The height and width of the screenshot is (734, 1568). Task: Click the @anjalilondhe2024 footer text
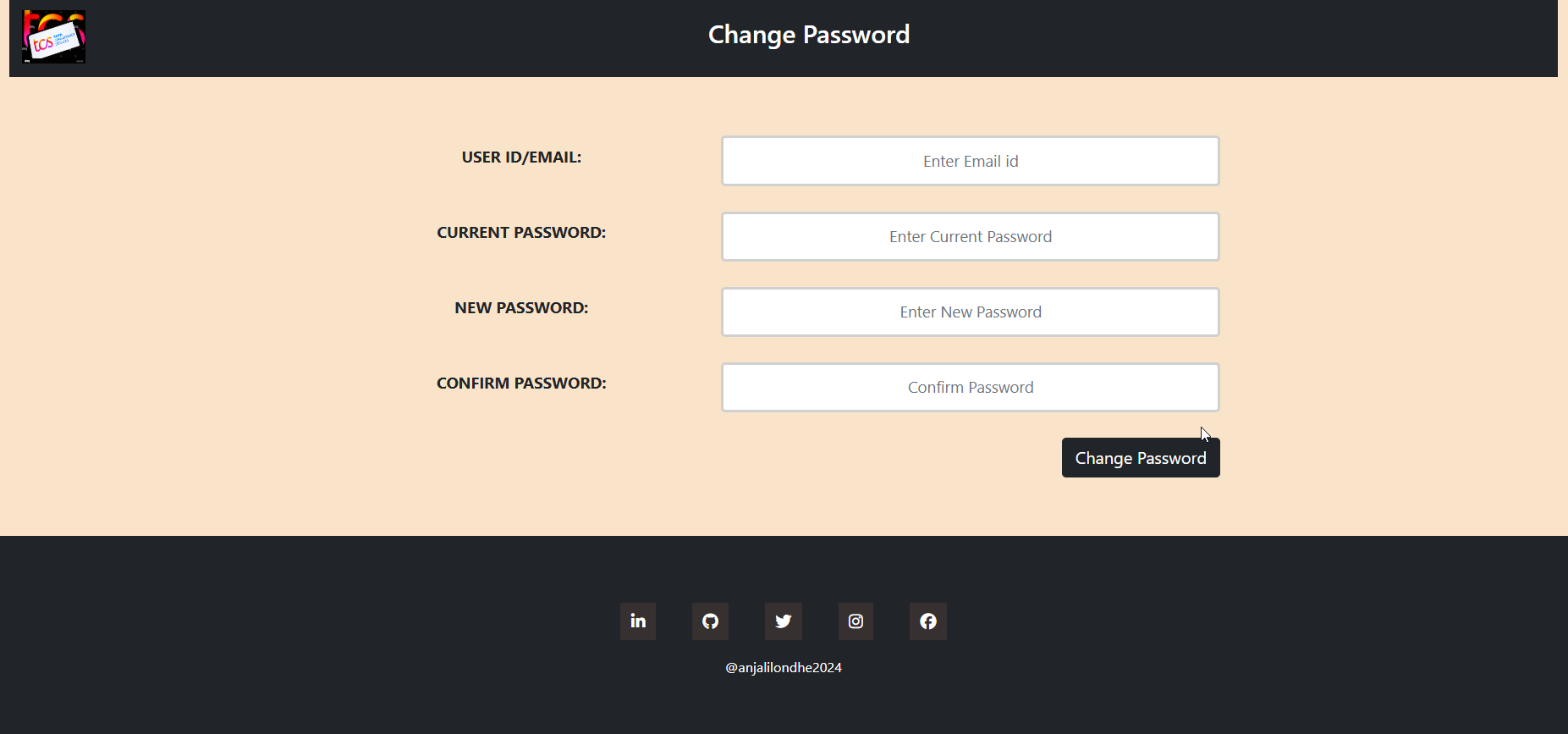point(784,667)
